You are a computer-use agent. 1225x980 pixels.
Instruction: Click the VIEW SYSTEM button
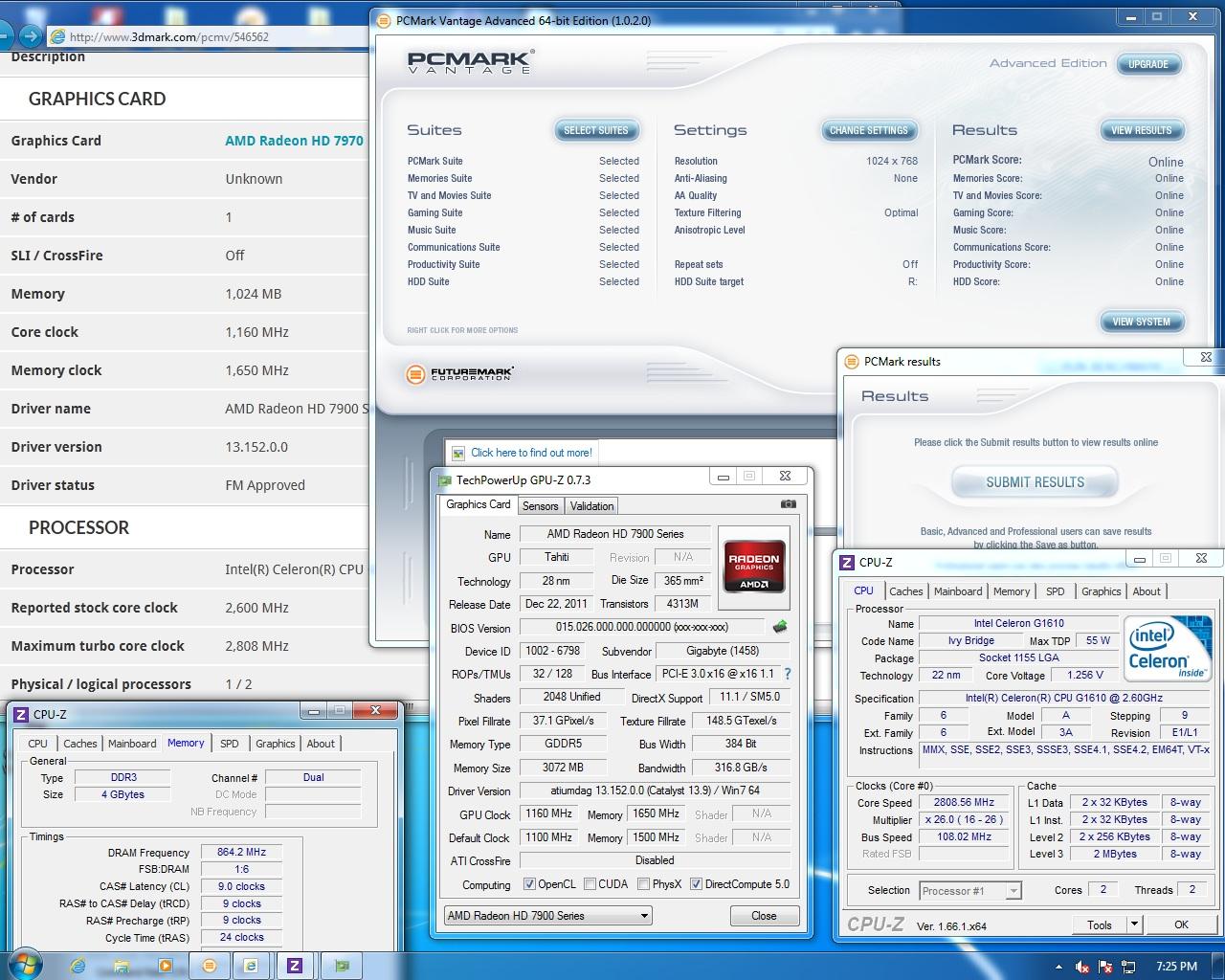tap(1141, 322)
